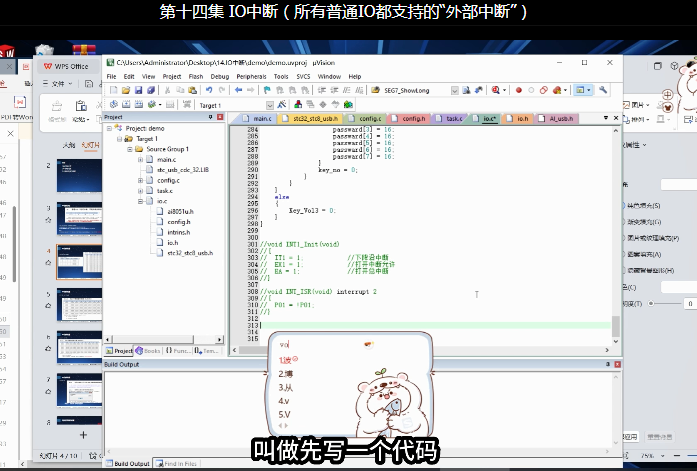
Task: Close the Build Output panel
Action: (617, 364)
